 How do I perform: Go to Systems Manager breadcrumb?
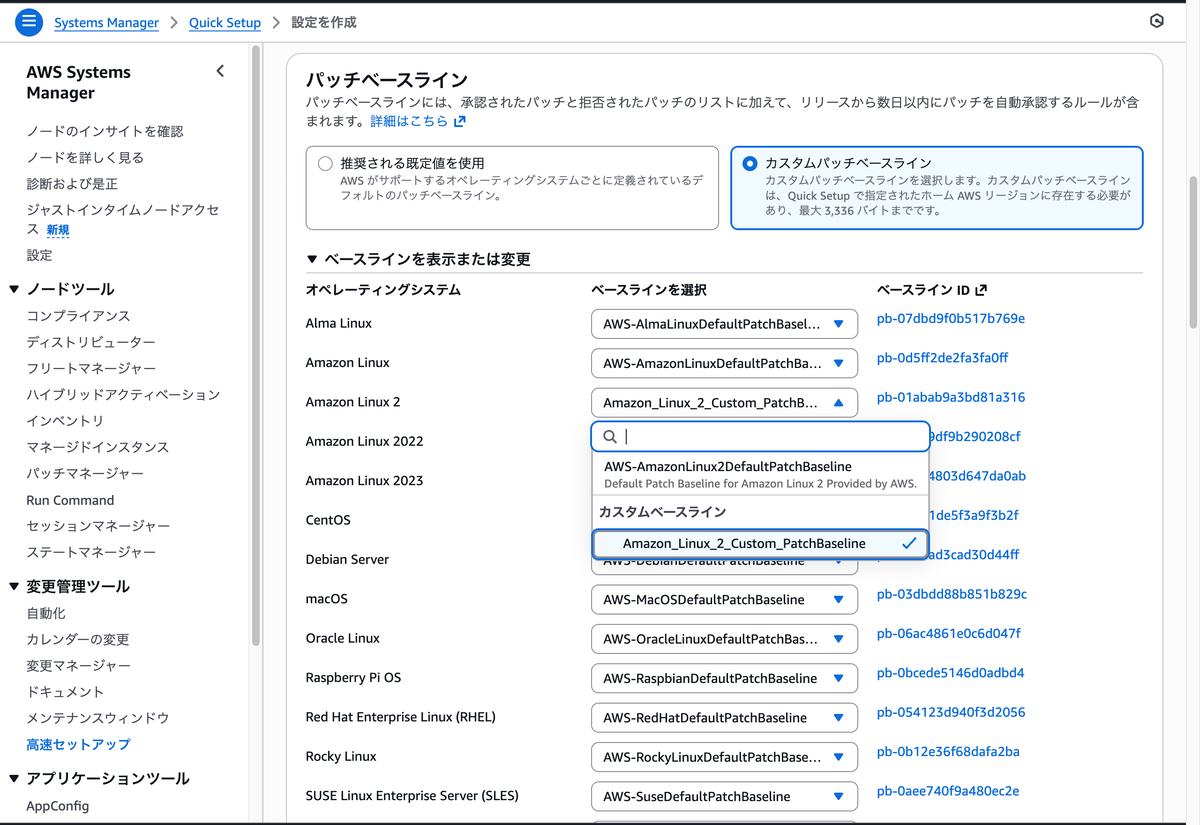106,22
